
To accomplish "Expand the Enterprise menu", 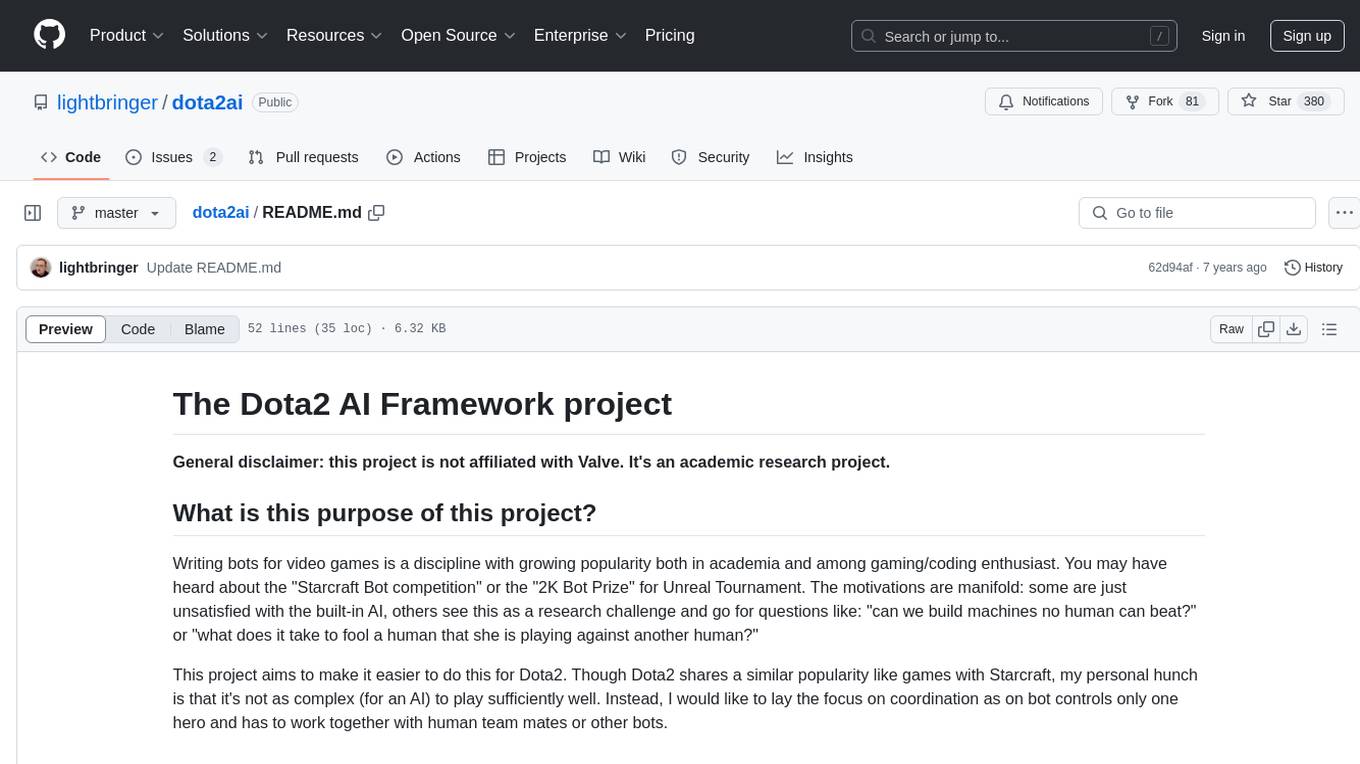I will coord(580,35).
